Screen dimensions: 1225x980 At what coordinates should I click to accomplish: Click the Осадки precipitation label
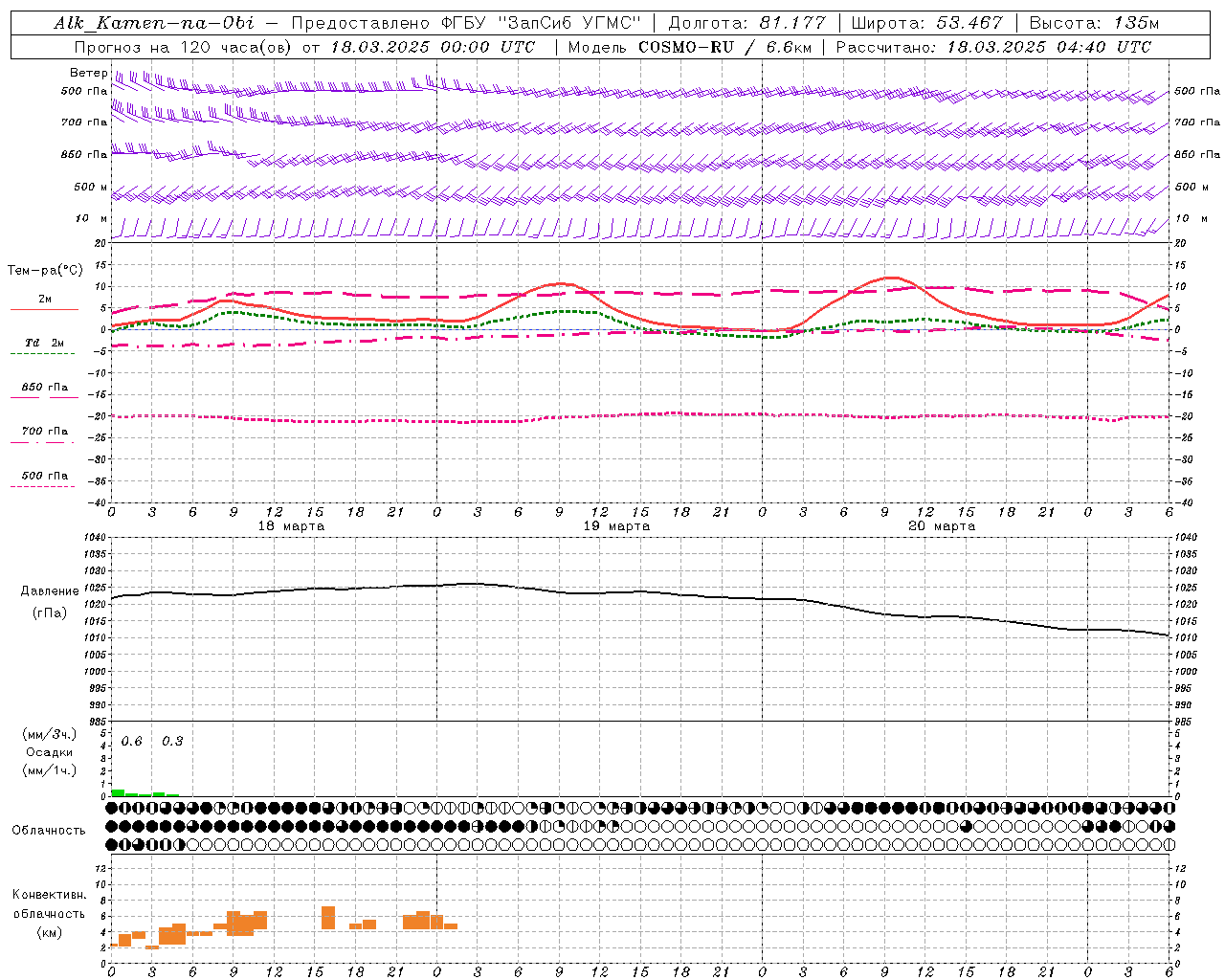coord(50,752)
